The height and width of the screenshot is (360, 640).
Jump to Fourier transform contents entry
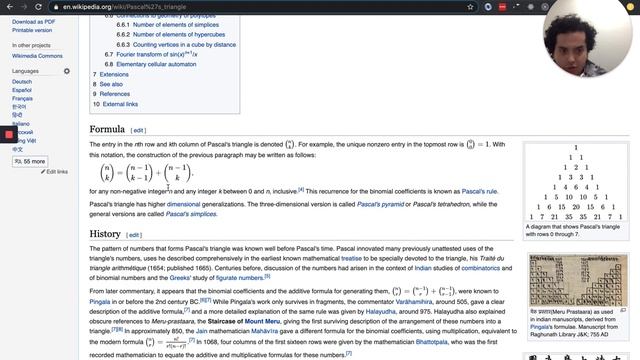157,54
